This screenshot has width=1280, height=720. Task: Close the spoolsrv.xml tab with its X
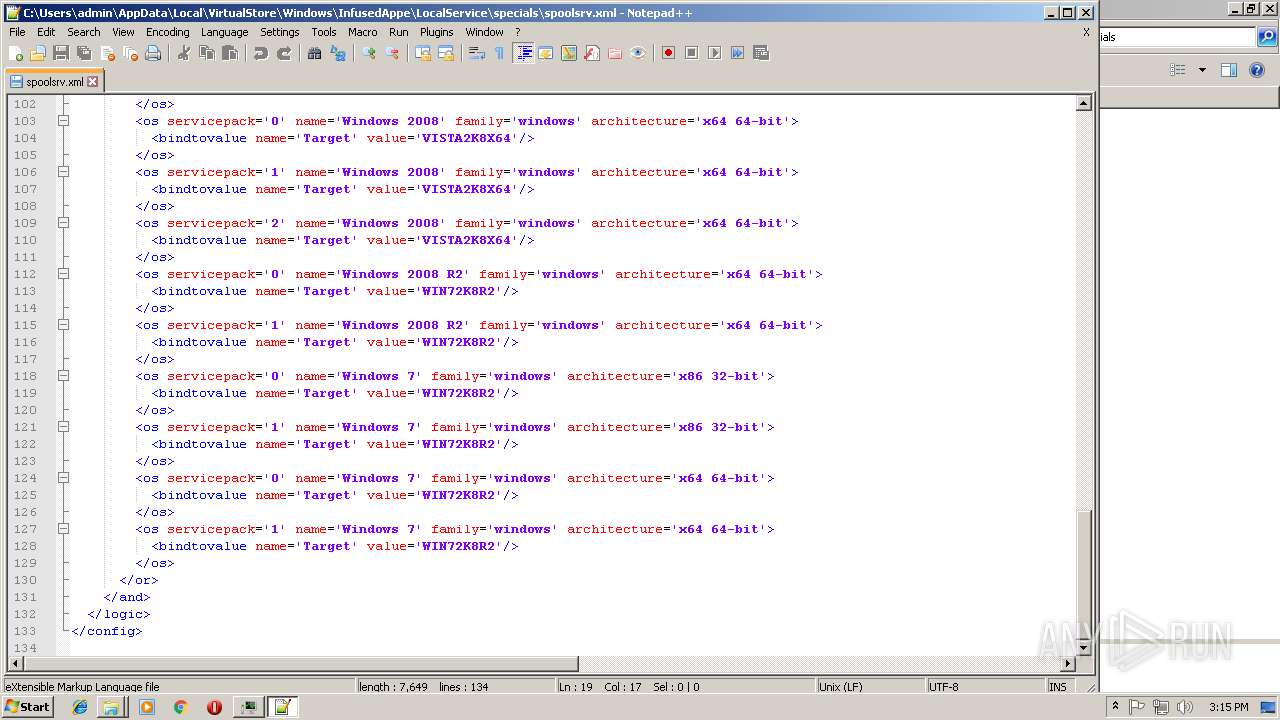point(93,82)
